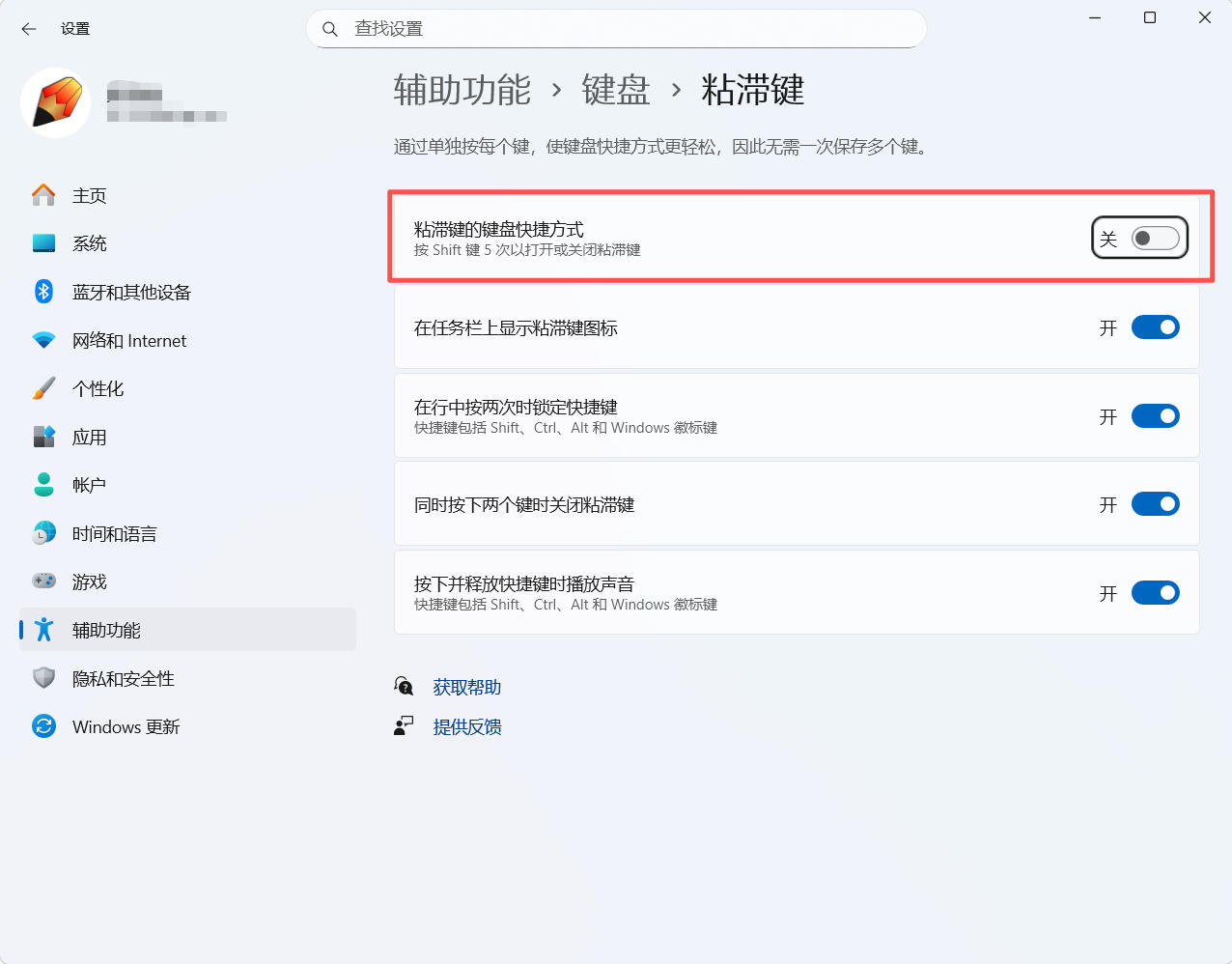Select 时间和语言 in the sidebar

tap(114, 533)
